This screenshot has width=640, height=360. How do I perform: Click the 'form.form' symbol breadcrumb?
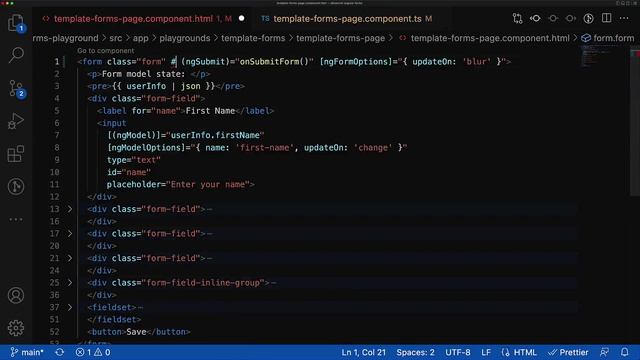click(x=608, y=38)
